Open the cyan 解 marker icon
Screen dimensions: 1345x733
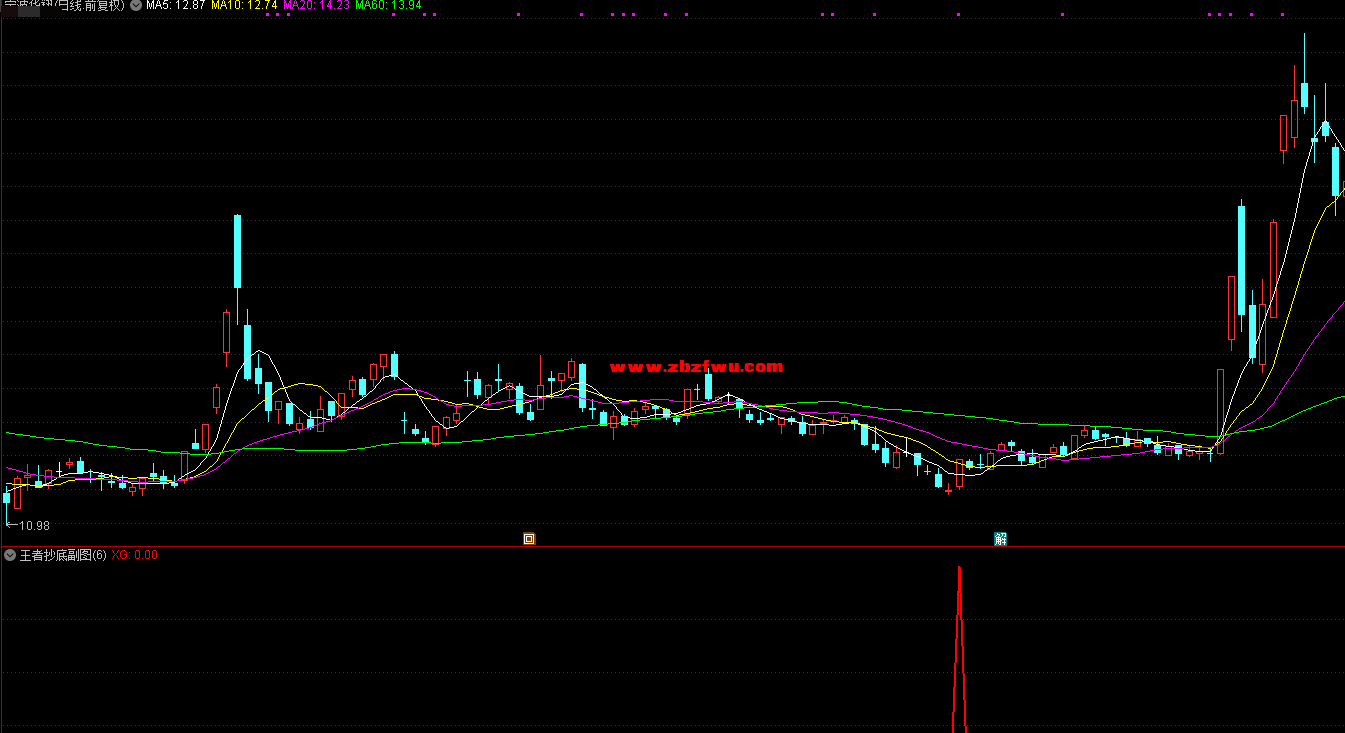1000,539
